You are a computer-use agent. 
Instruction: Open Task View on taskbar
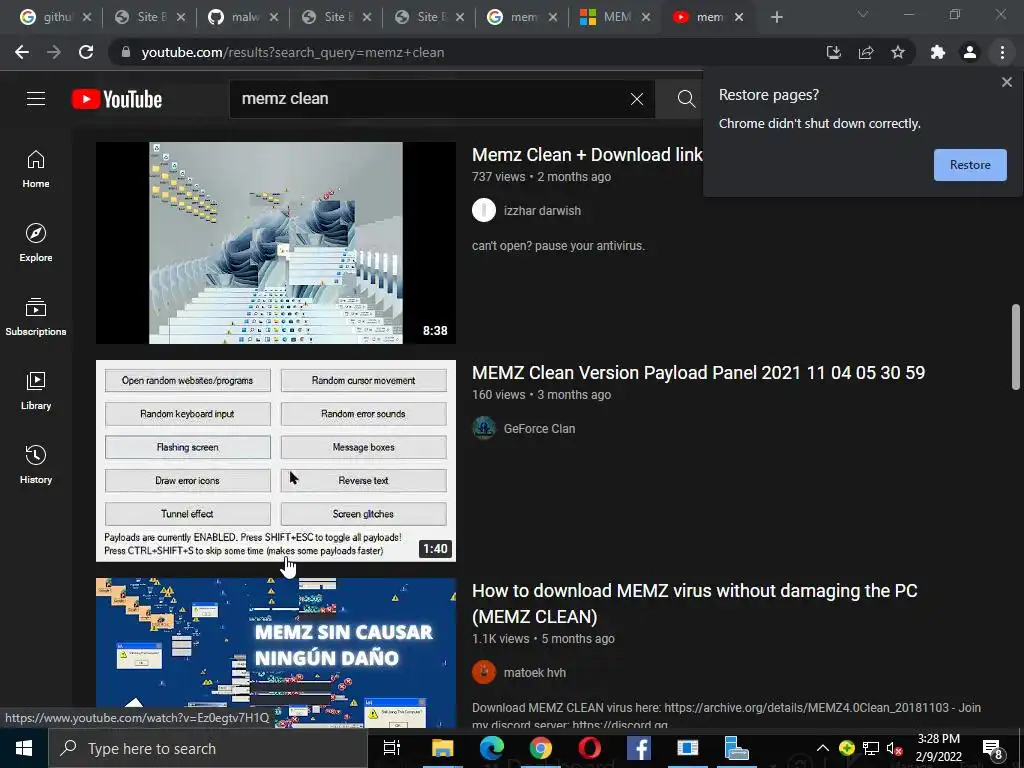[x=391, y=748]
